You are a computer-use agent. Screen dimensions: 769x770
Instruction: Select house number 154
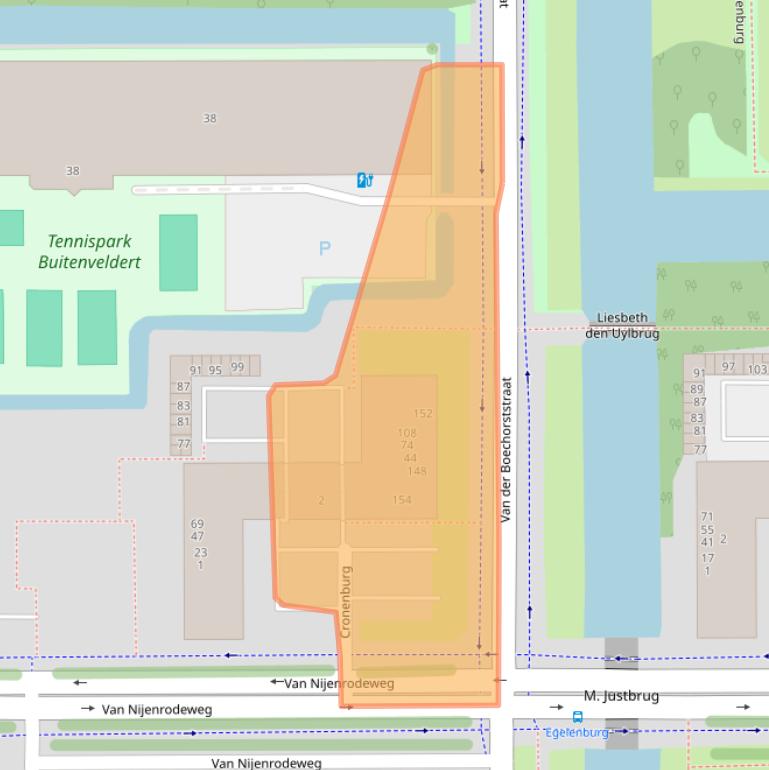pyautogui.click(x=401, y=500)
